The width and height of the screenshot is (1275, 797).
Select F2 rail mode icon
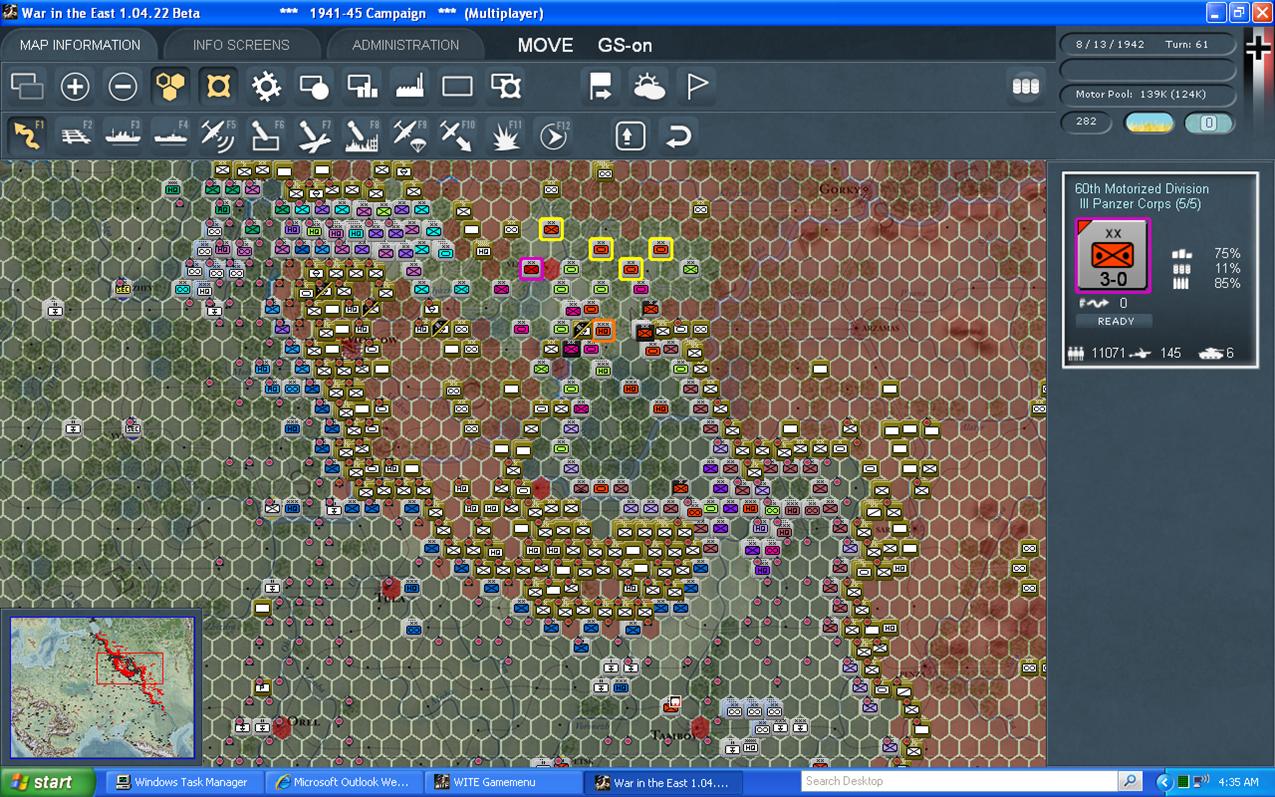point(75,135)
